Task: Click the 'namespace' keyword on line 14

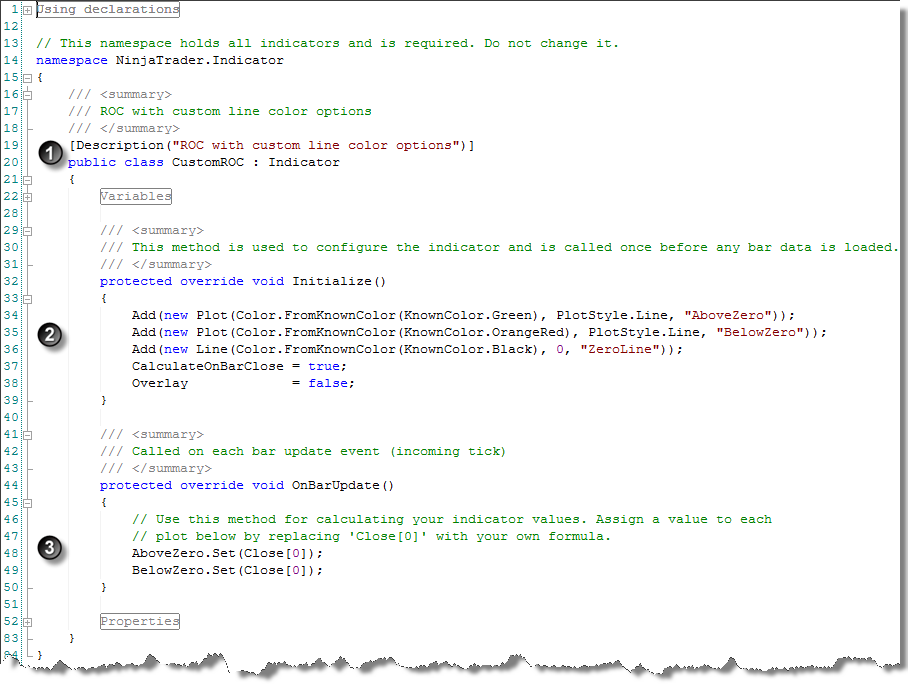Action: [x=72, y=60]
